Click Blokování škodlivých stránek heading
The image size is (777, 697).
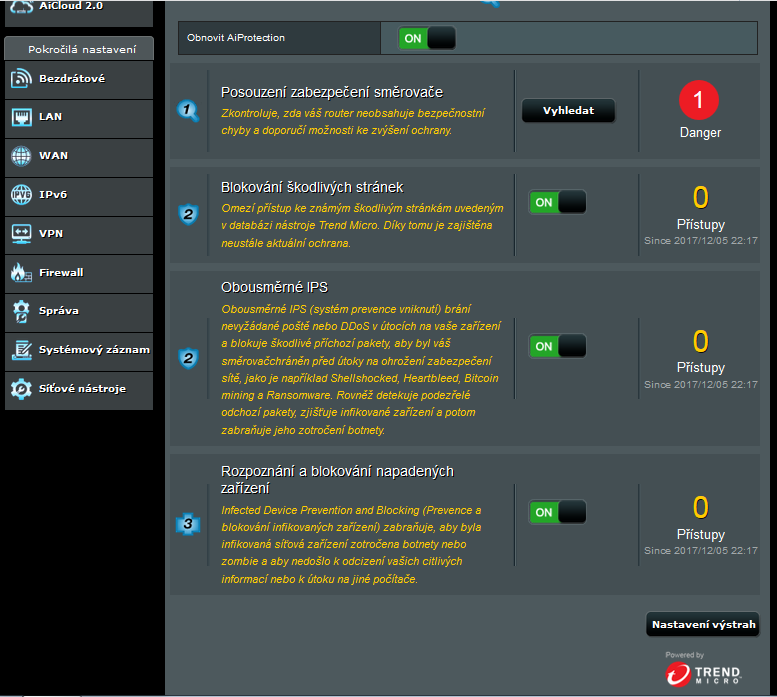[312, 187]
